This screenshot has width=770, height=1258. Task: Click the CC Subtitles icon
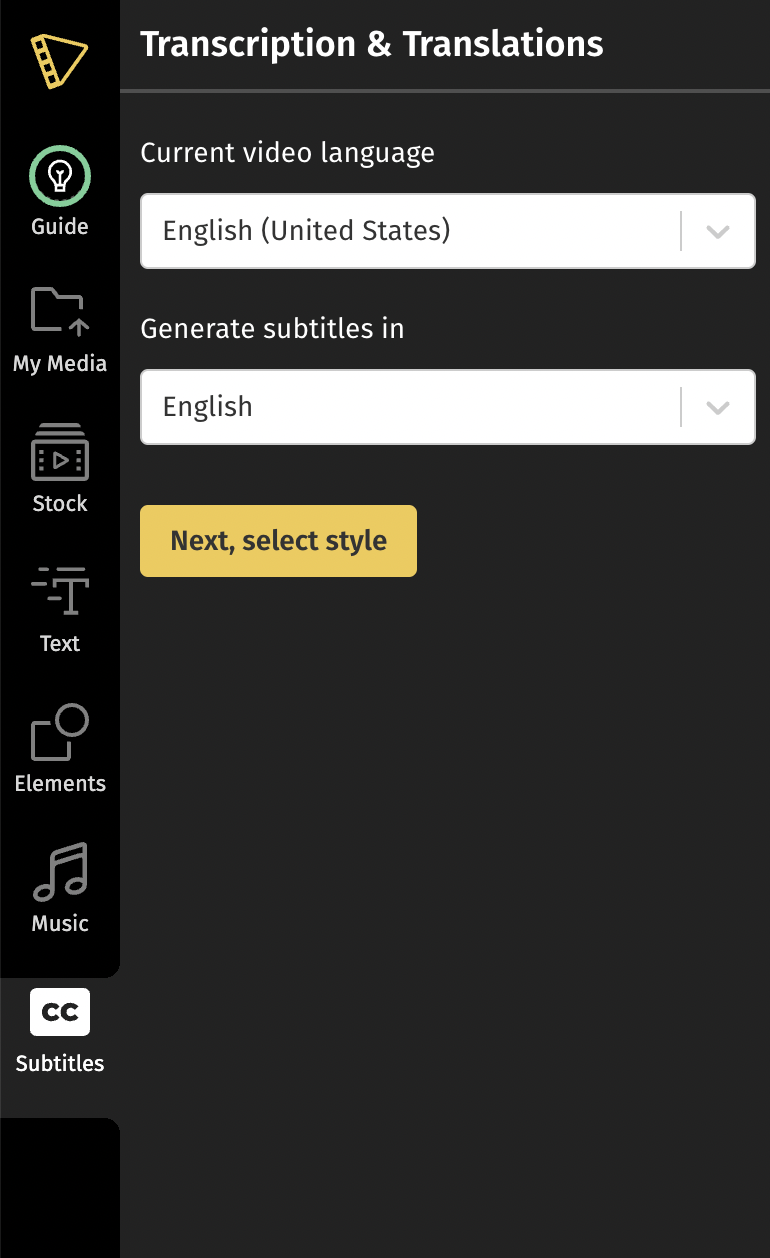(x=60, y=1012)
